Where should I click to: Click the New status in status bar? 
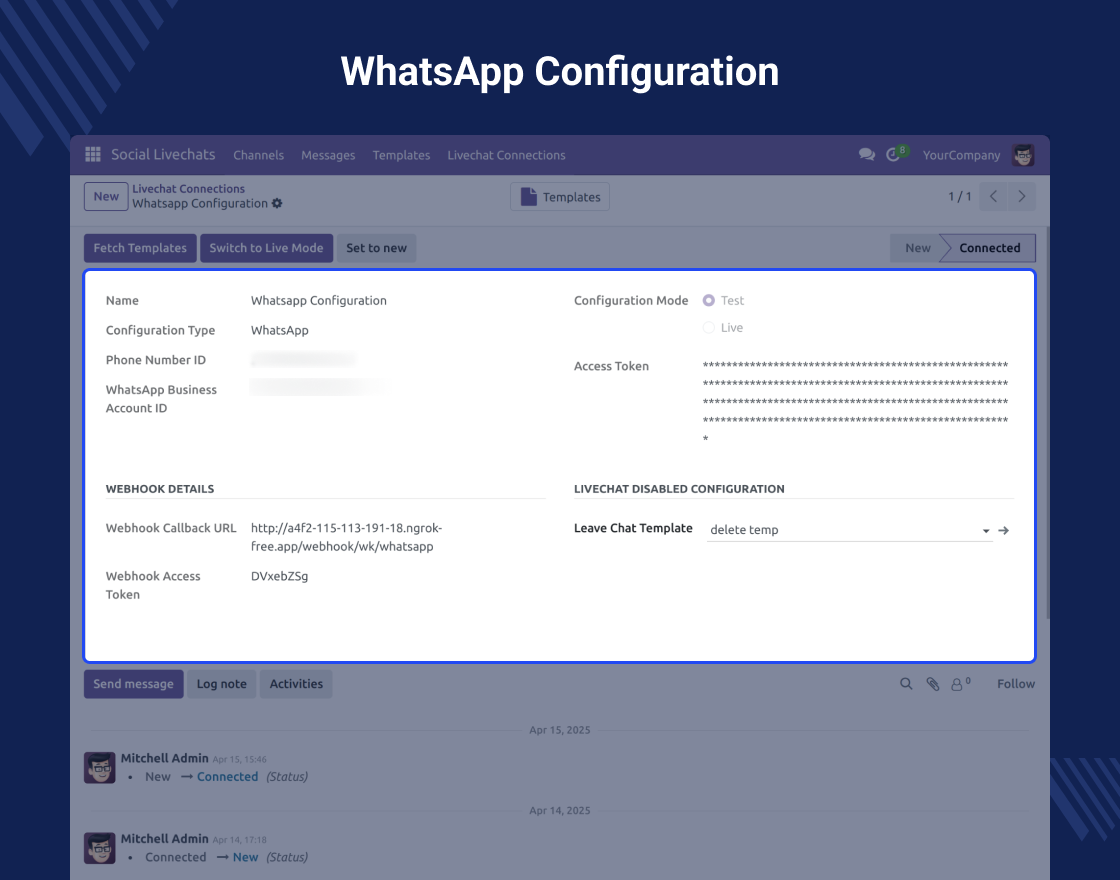(917, 248)
